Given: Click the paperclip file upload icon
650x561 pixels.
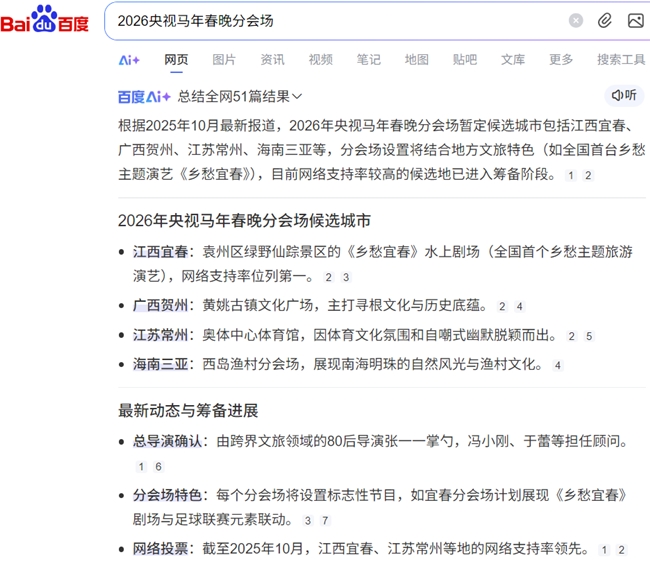Looking at the screenshot, I should tap(605, 21).
